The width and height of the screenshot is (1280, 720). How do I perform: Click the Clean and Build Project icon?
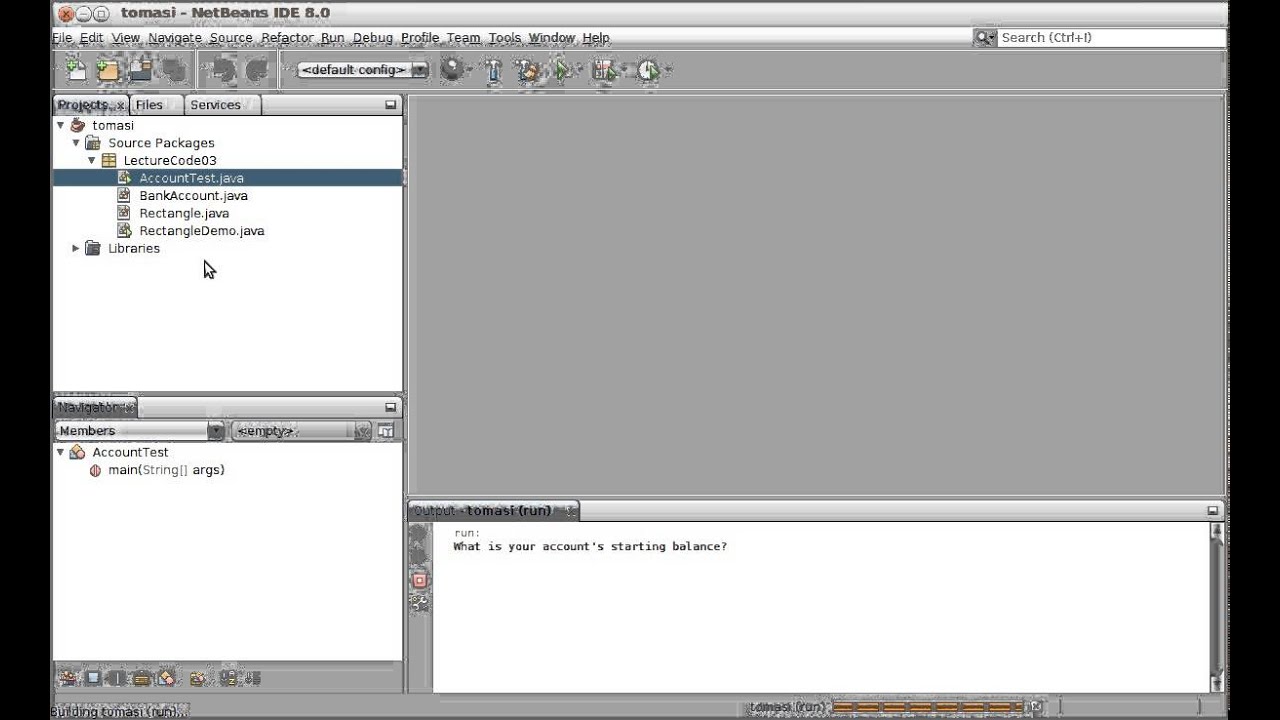[527, 70]
